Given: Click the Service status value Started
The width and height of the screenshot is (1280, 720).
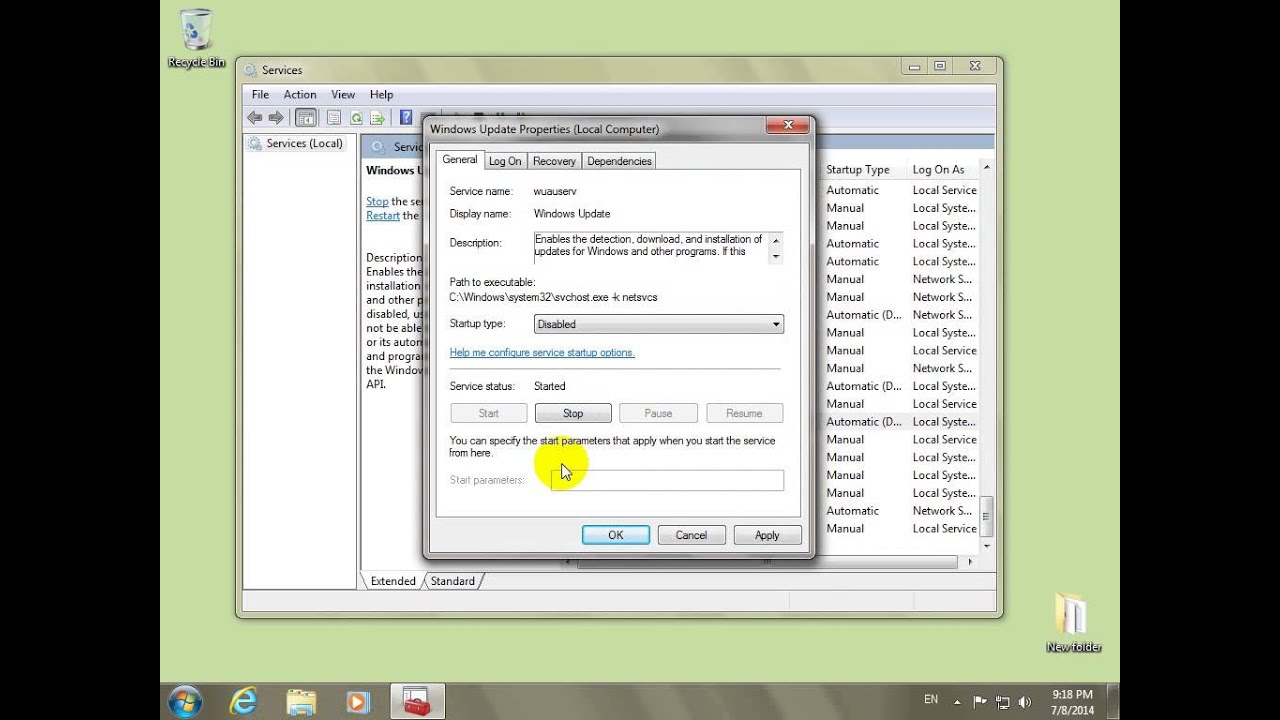Looking at the screenshot, I should tap(549, 386).
